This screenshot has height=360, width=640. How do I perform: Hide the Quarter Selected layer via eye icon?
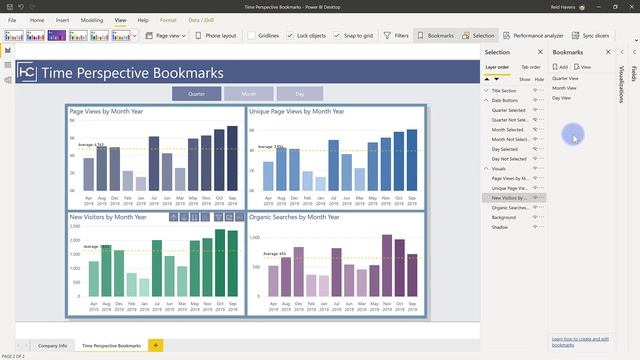[535, 110]
